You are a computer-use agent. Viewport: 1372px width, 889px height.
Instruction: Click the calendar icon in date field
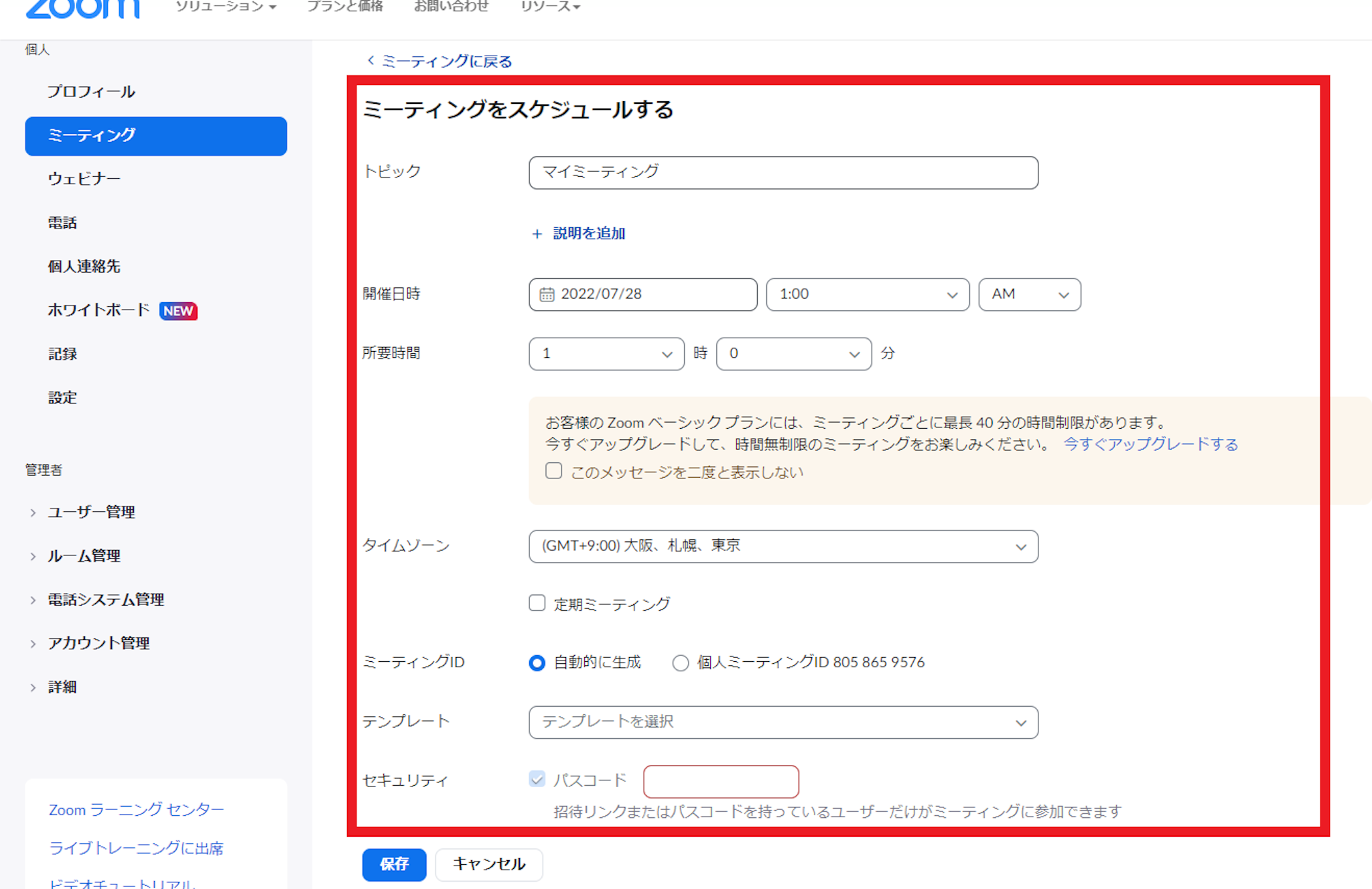pos(547,295)
